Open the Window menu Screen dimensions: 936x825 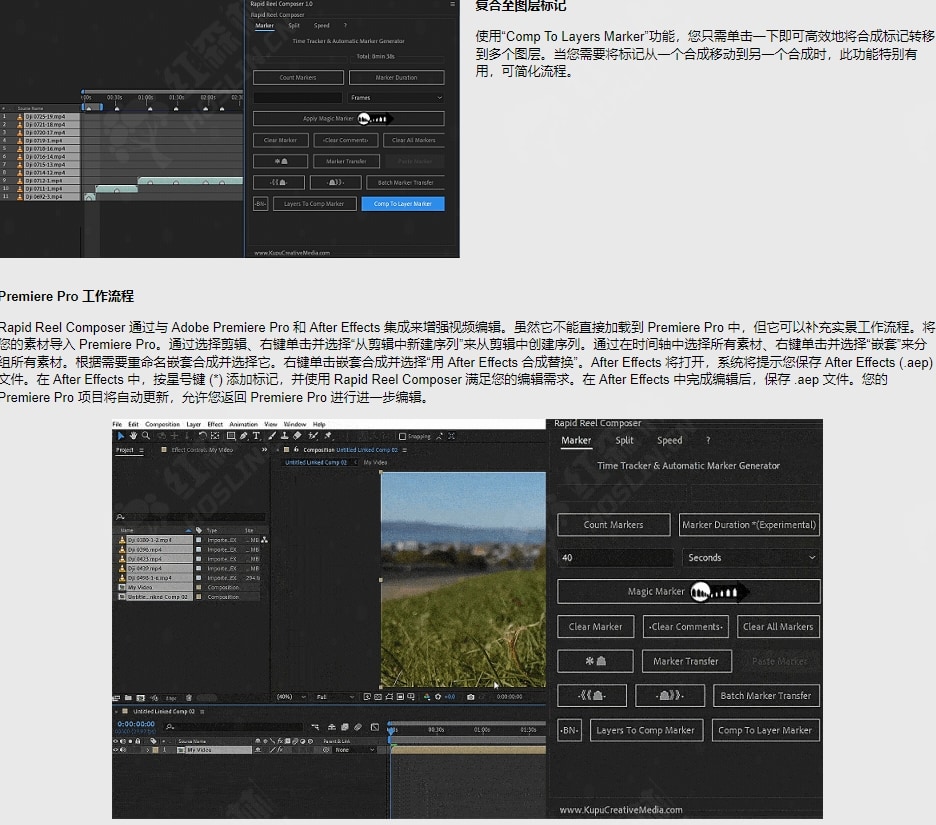(295, 424)
